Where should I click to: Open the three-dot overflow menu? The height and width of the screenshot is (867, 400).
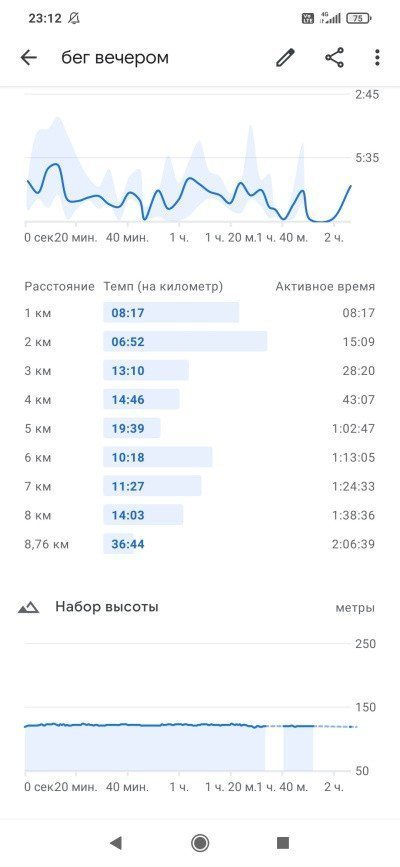tap(377, 58)
